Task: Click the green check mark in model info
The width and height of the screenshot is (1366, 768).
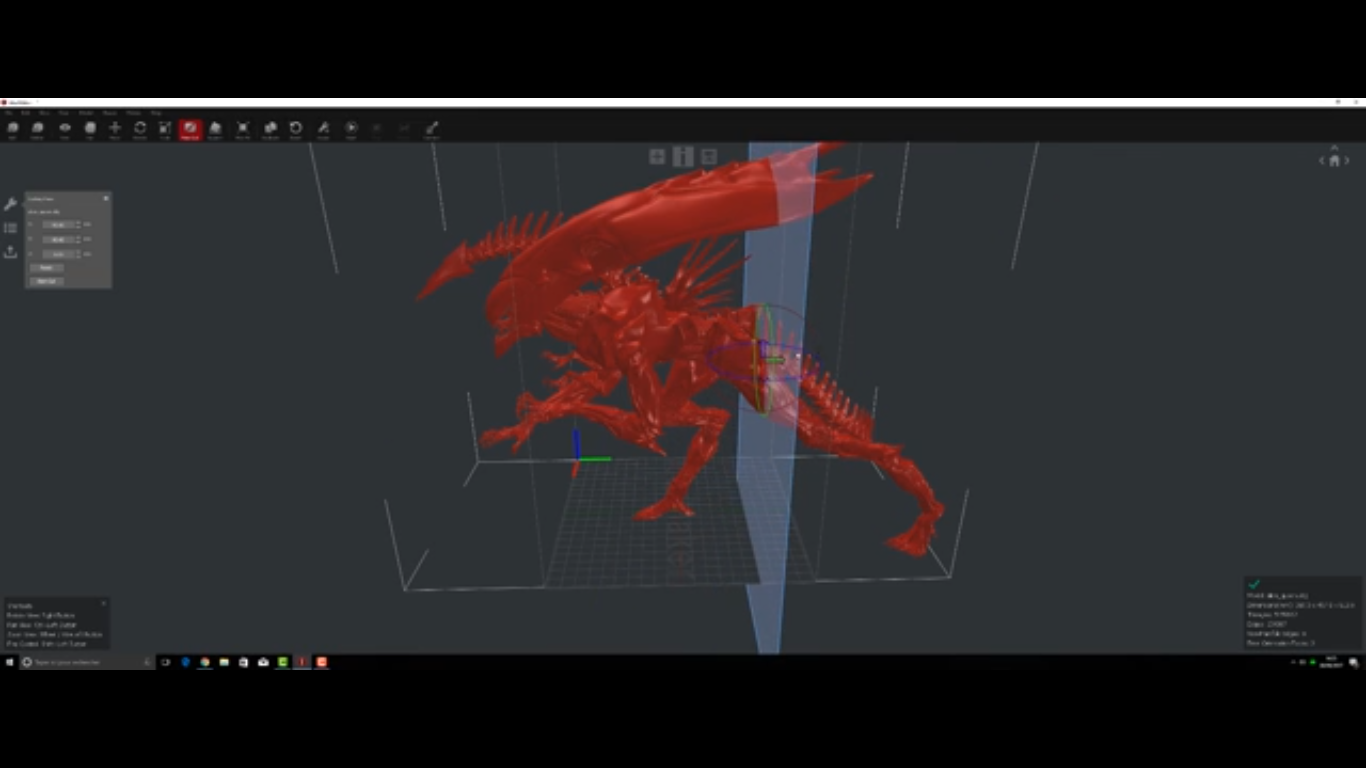Action: pyautogui.click(x=1254, y=584)
